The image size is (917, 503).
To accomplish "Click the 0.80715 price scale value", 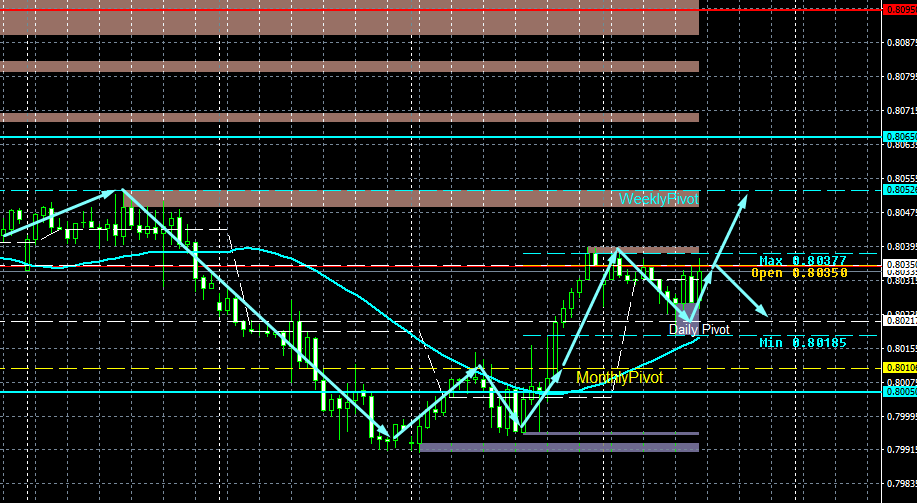I will [901, 111].
